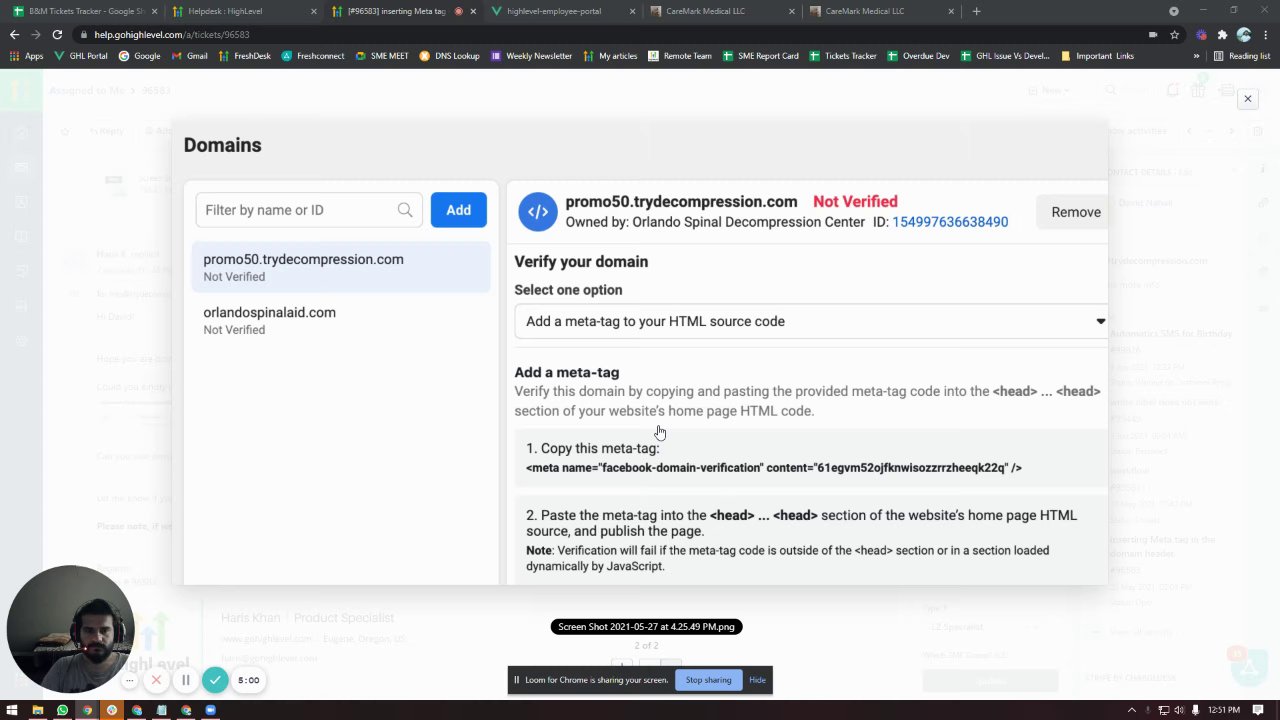This screenshot has width=1280, height=720.
Task: Open the Apps bookmarks shortcut
Action: pyautogui.click(x=27, y=56)
